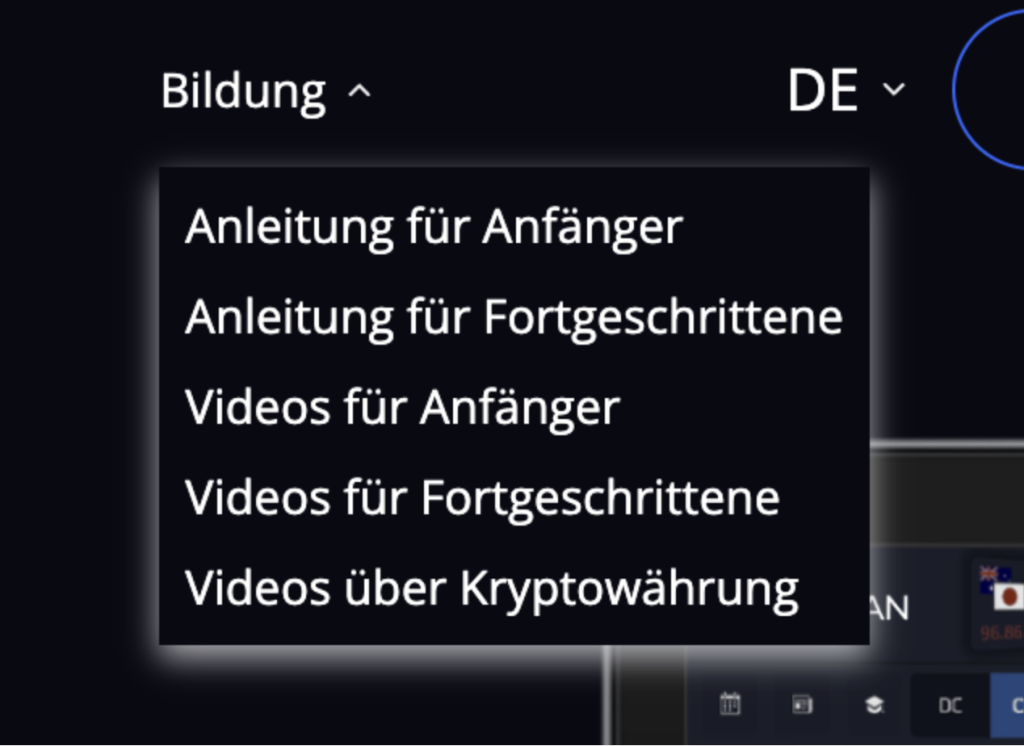This screenshot has width=1024, height=746.
Task: Select the Australian flag icon
Action: tap(995, 578)
